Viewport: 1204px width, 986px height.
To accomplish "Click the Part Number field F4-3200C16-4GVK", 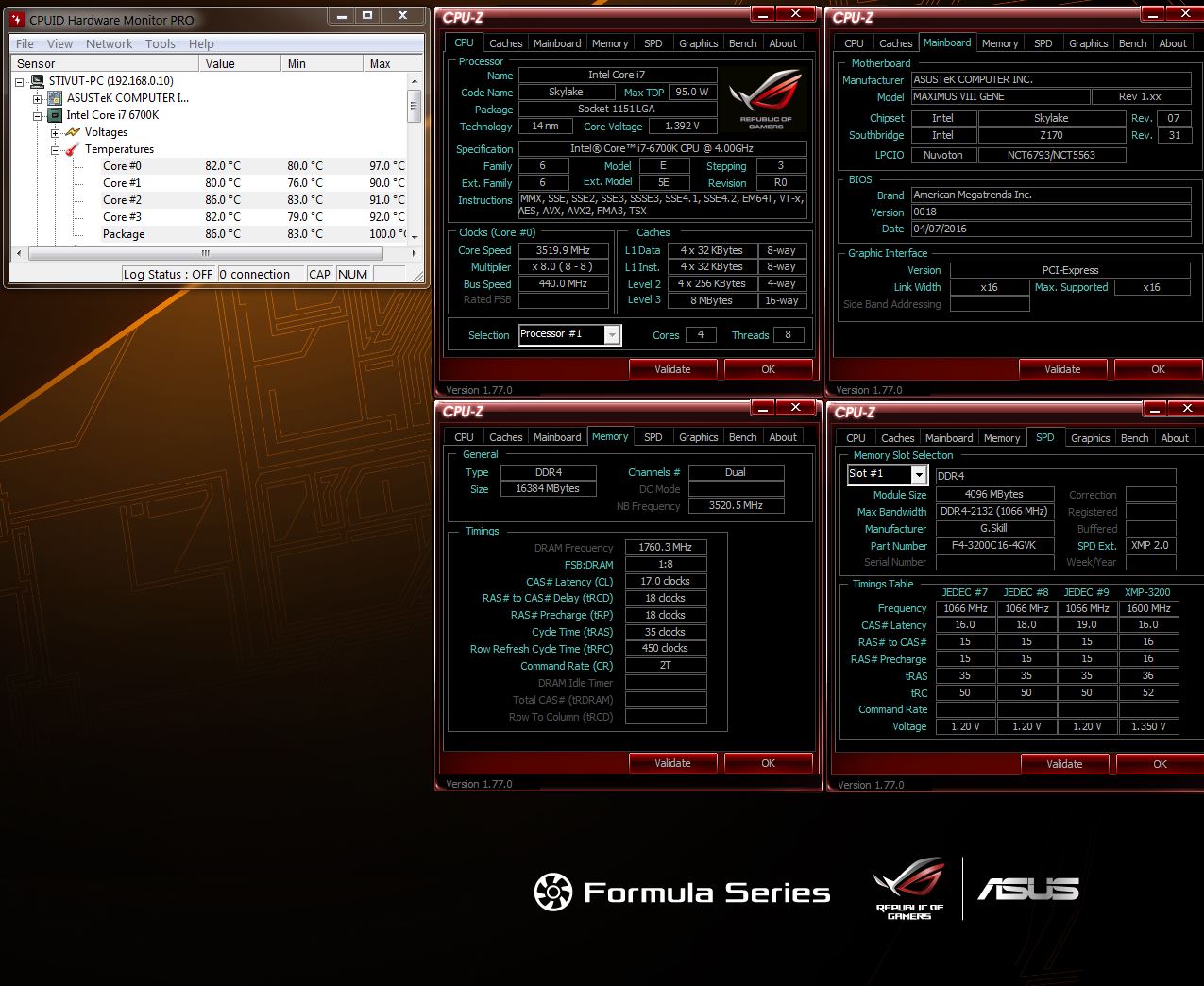I will tap(993, 546).
